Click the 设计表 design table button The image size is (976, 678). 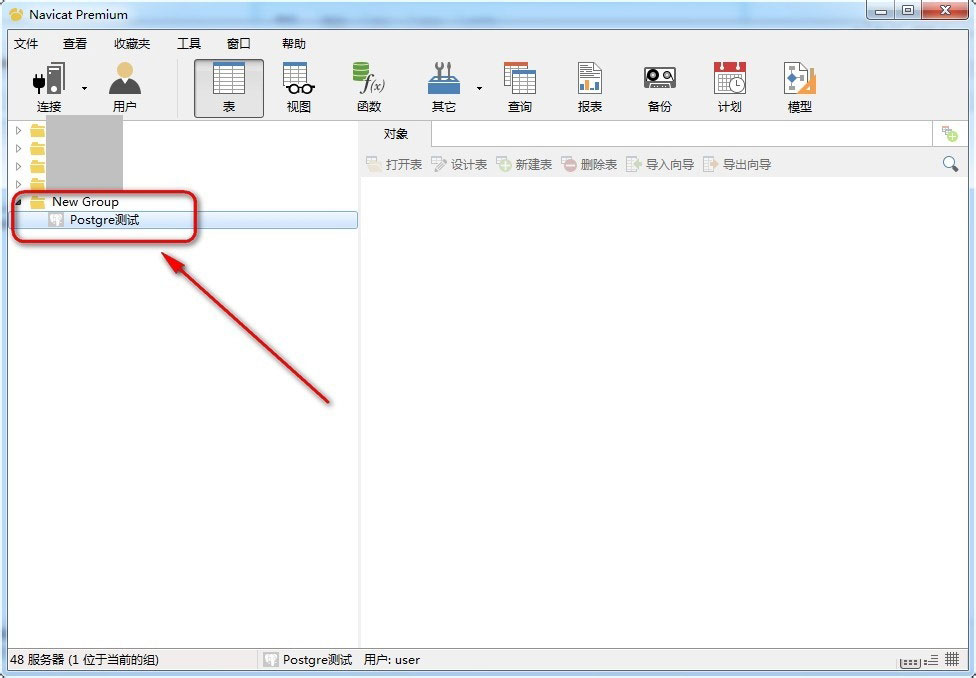pos(459,164)
